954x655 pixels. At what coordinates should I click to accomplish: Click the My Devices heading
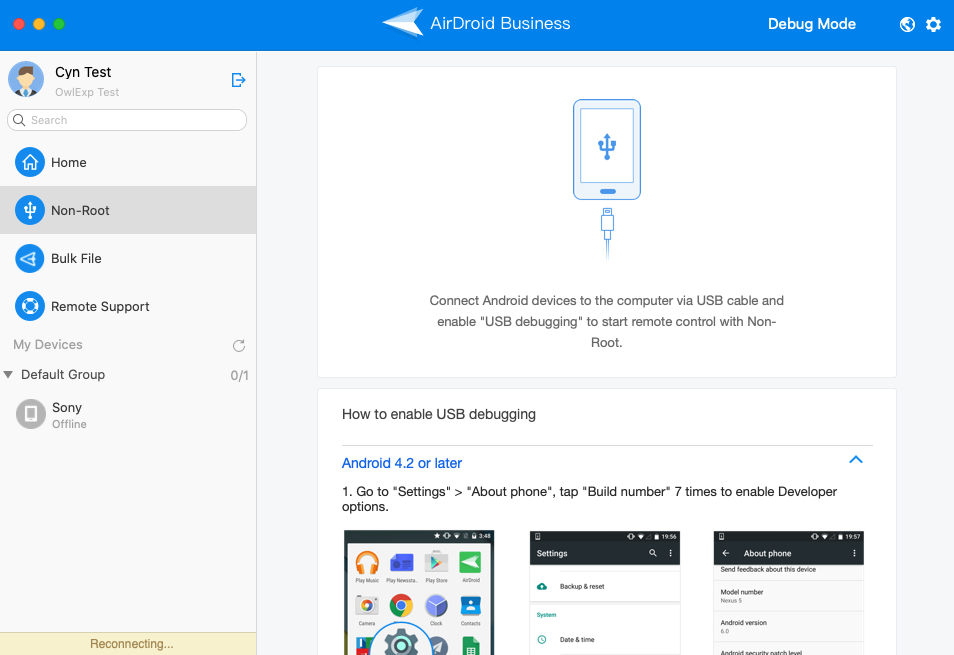point(48,345)
